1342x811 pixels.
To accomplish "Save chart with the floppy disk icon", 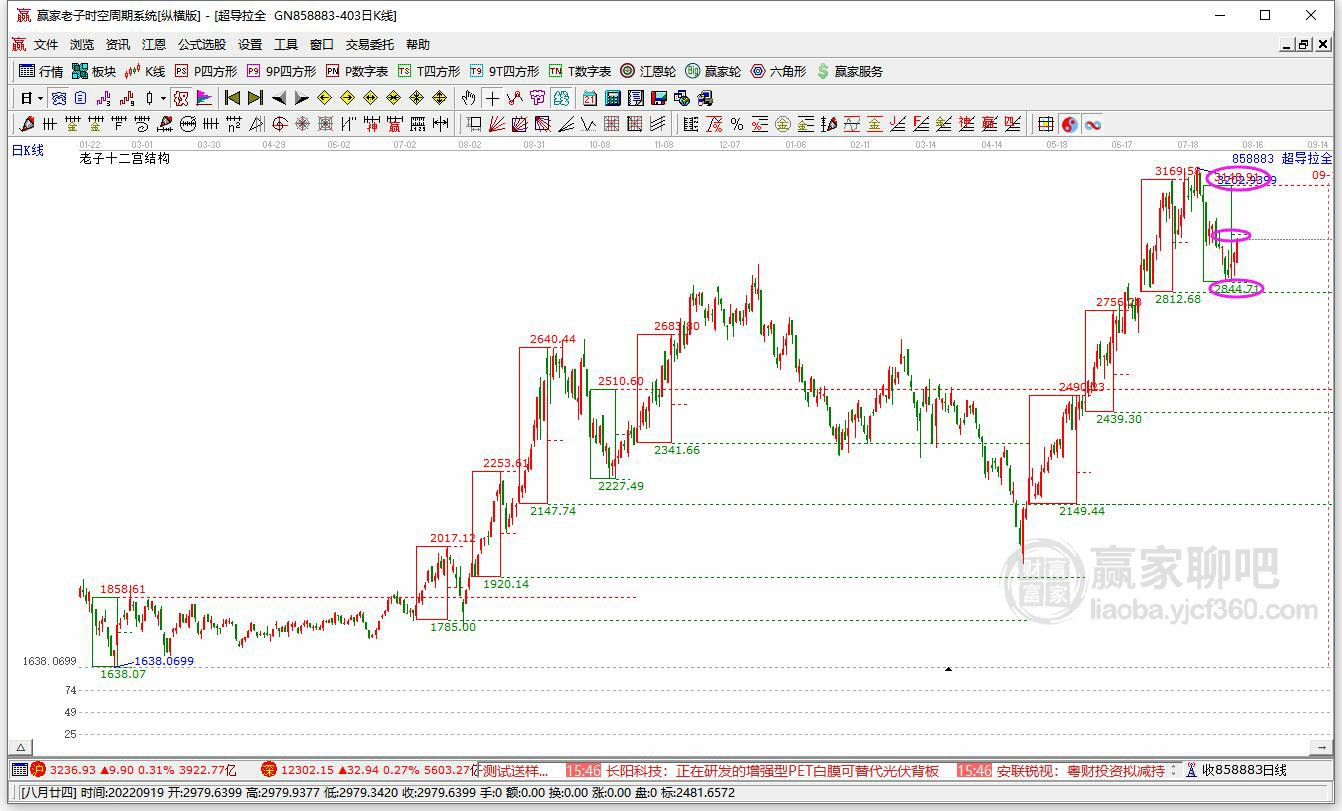I will click(x=659, y=98).
